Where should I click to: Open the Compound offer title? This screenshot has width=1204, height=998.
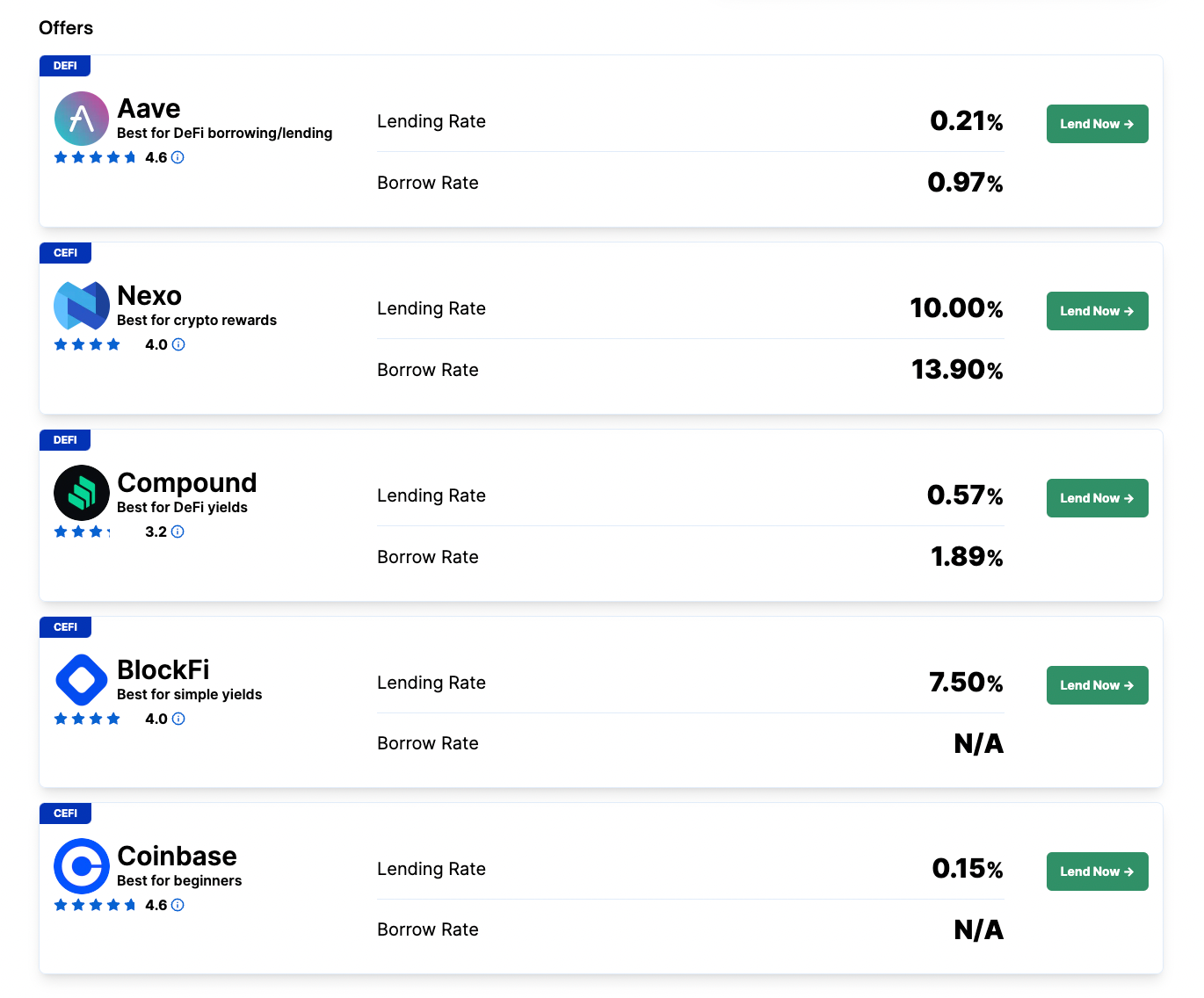(x=186, y=483)
